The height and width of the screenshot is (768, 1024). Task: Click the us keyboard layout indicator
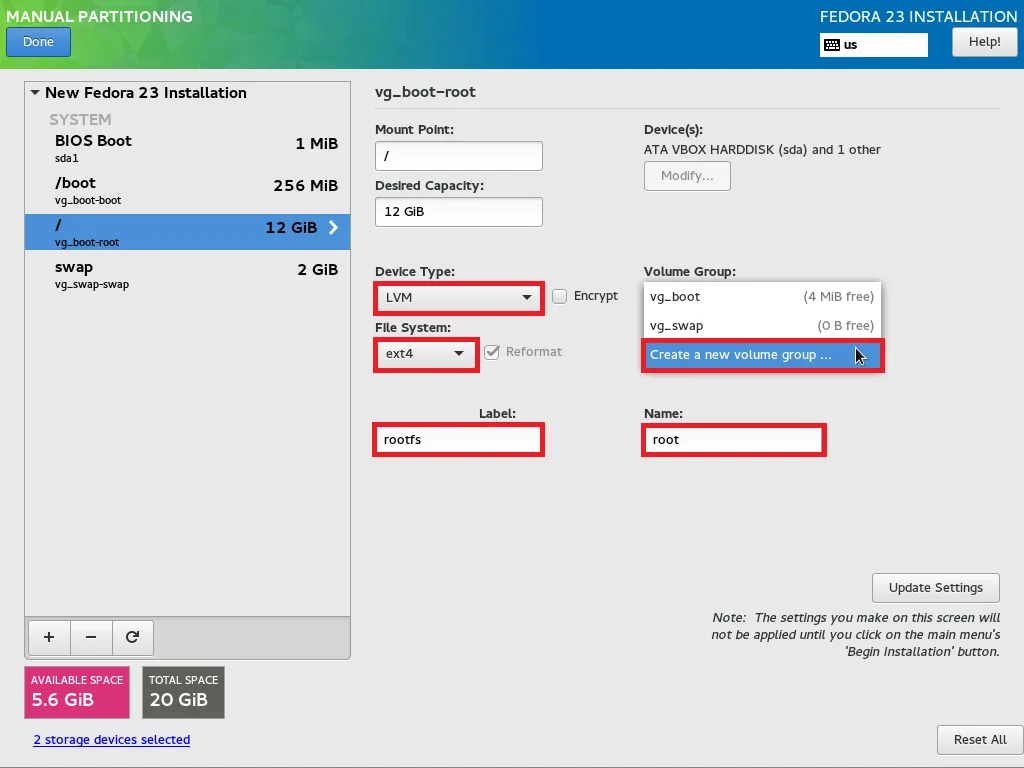pos(873,45)
